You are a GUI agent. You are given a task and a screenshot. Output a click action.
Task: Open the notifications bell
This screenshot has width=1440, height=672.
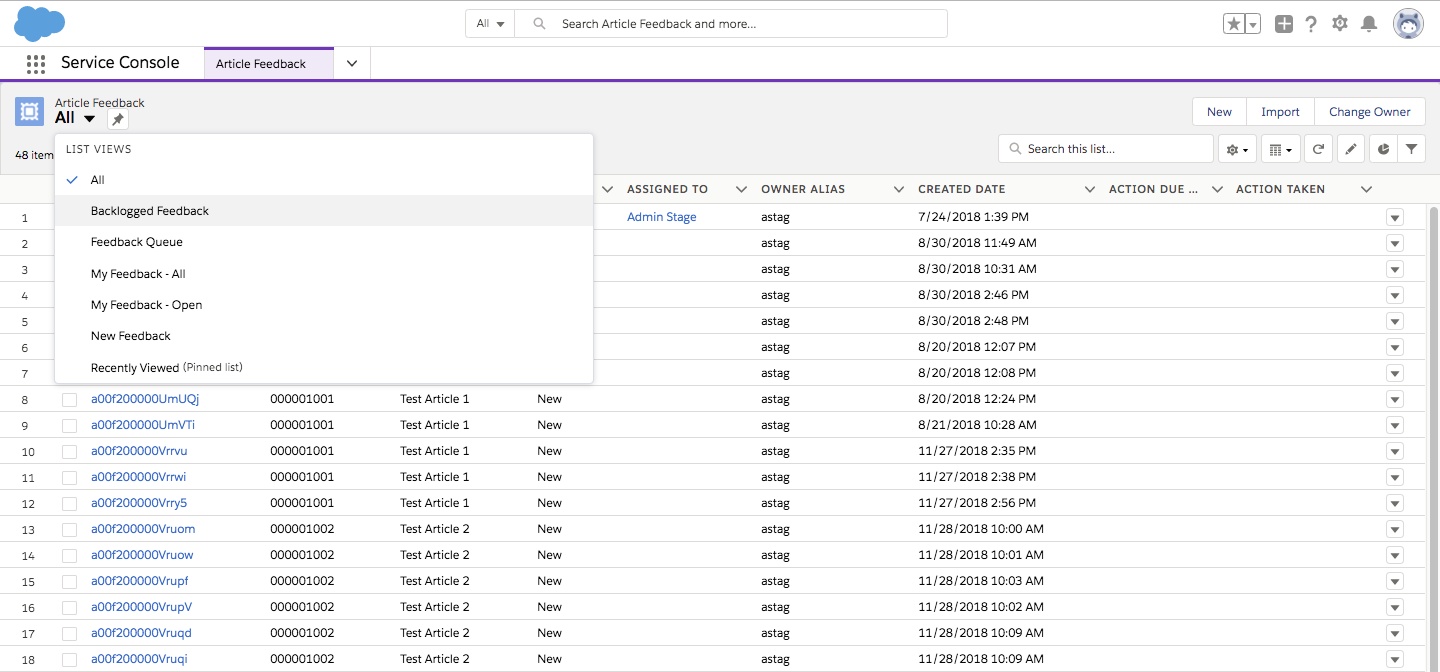click(x=1369, y=23)
